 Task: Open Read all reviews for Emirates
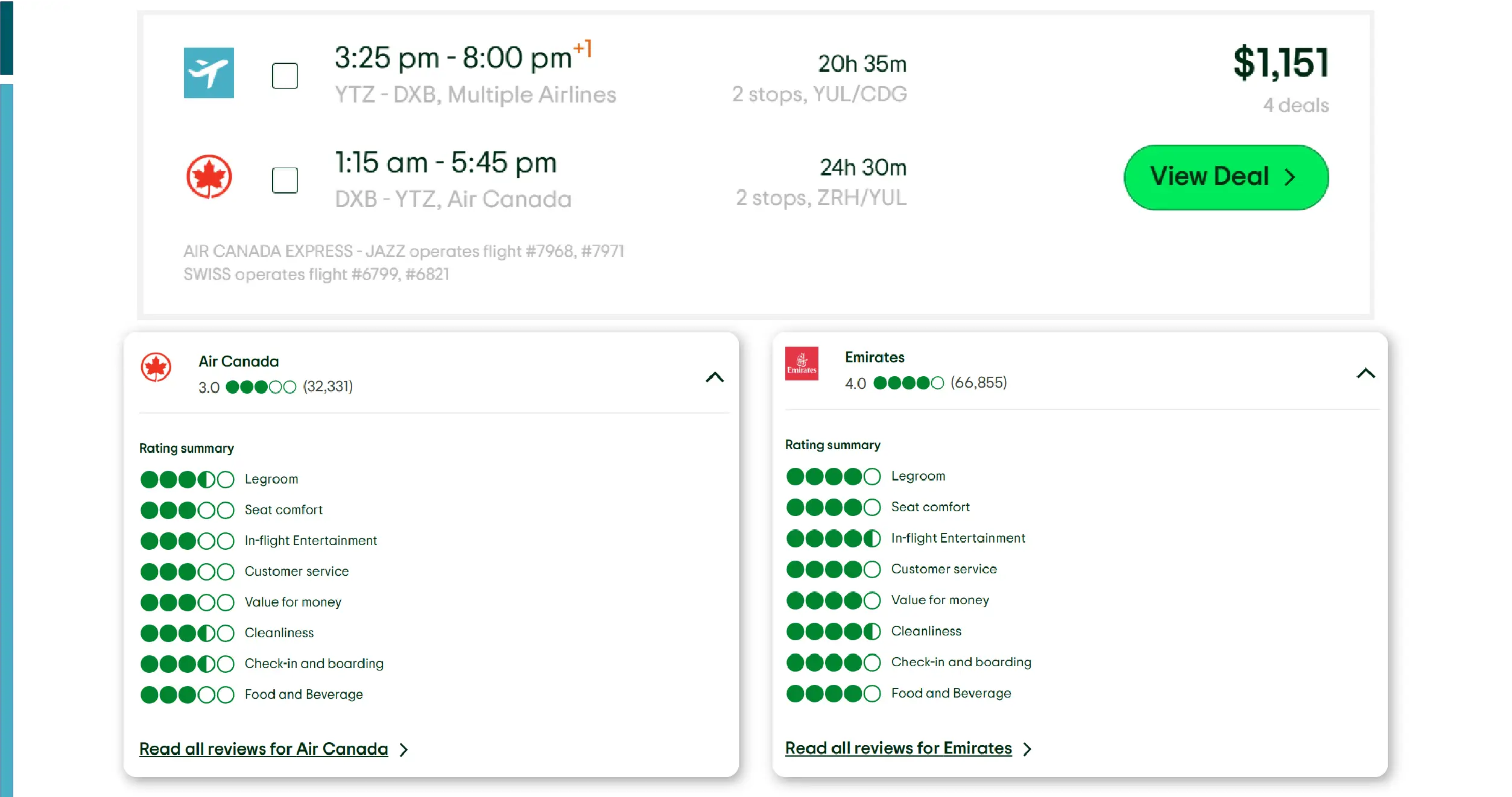(898, 748)
